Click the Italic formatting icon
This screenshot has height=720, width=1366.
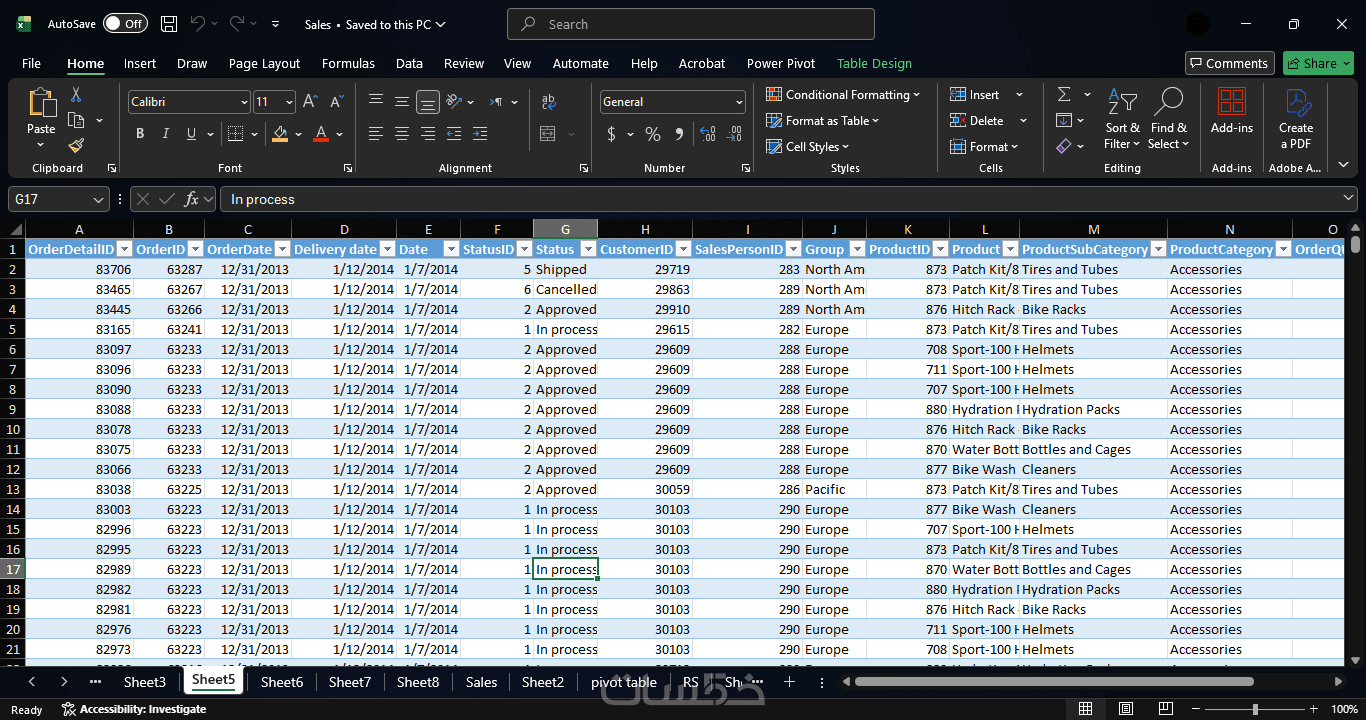click(x=166, y=134)
